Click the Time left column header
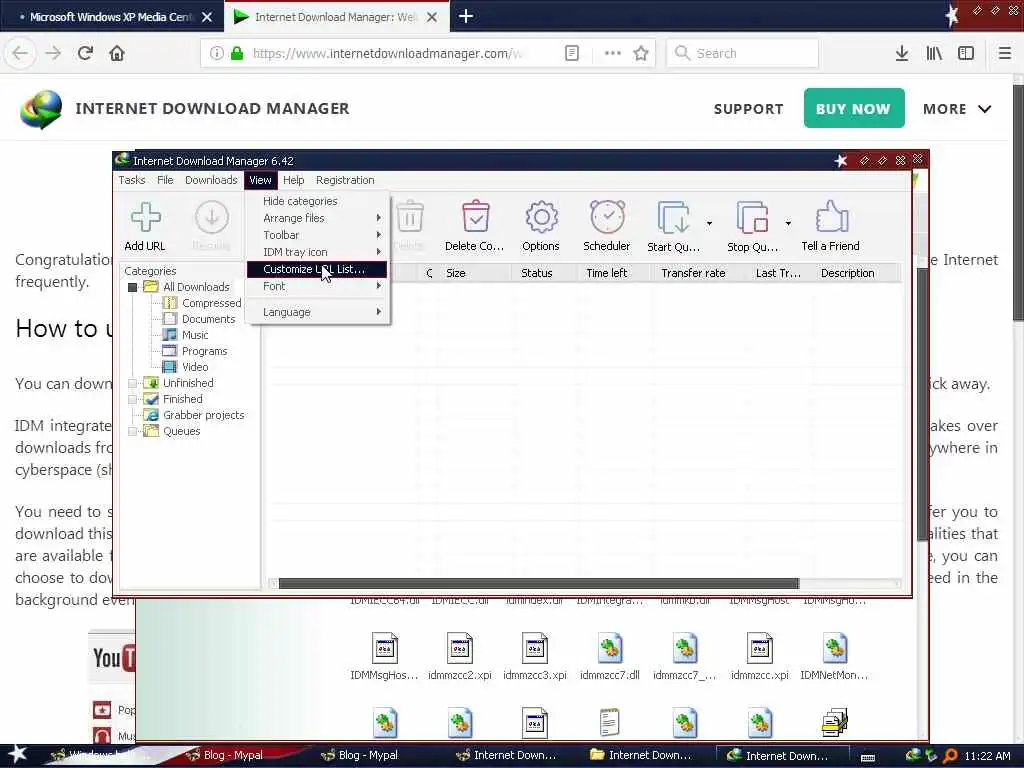Viewport: 1024px width, 768px height. pos(607,273)
